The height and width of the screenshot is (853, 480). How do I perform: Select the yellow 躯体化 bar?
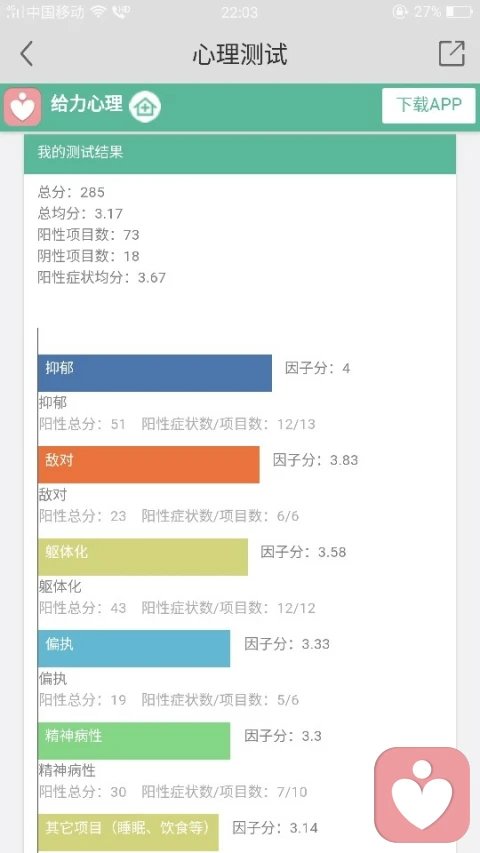coord(143,557)
